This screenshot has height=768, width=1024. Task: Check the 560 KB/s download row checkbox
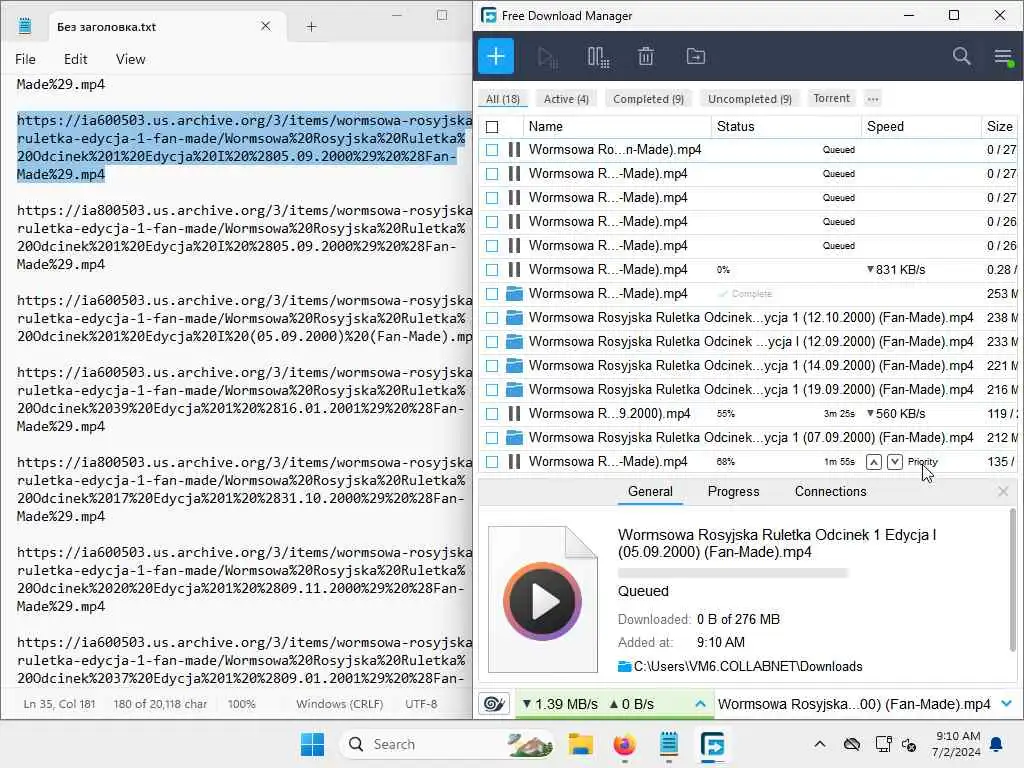tap(492, 414)
